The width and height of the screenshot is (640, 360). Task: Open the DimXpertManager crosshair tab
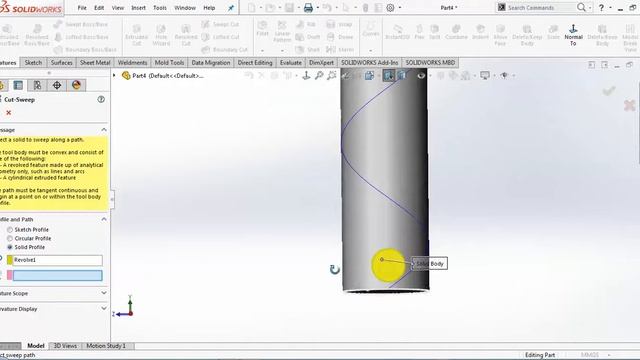point(57,85)
